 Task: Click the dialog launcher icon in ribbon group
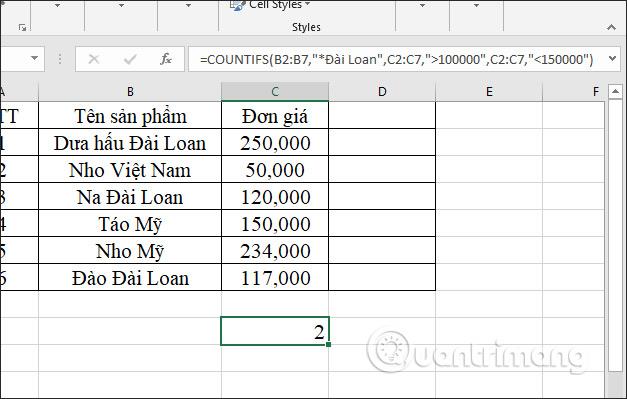[22, 27]
